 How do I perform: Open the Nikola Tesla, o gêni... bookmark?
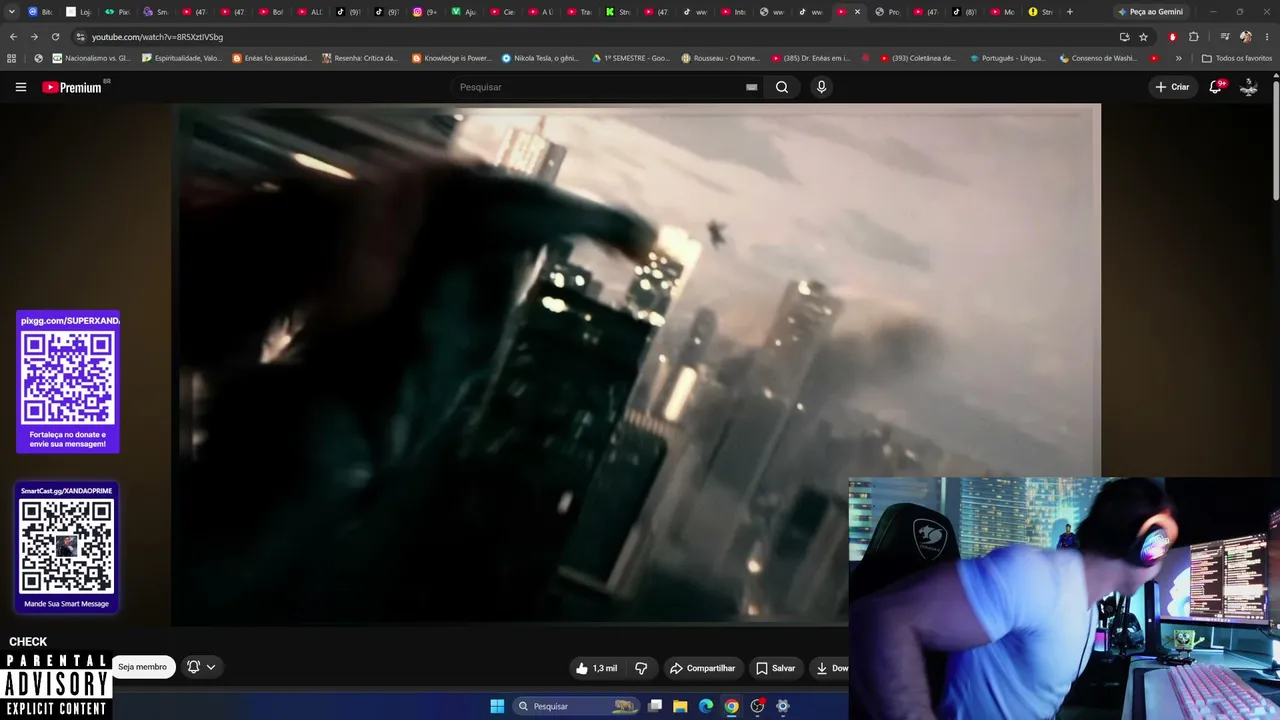pos(541,58)
